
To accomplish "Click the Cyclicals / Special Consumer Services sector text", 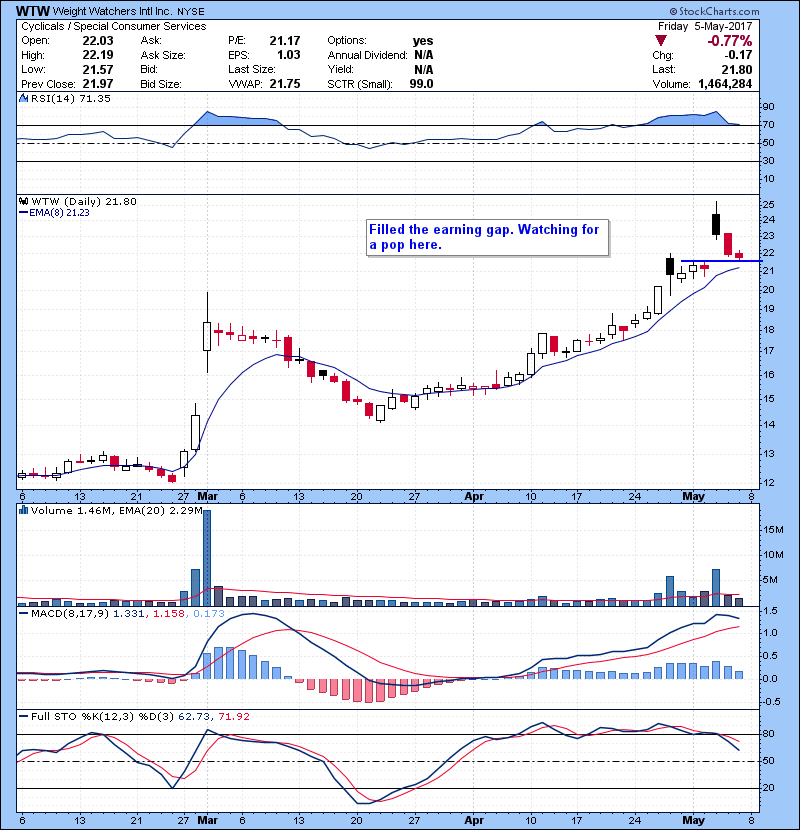I will (114, 26).
